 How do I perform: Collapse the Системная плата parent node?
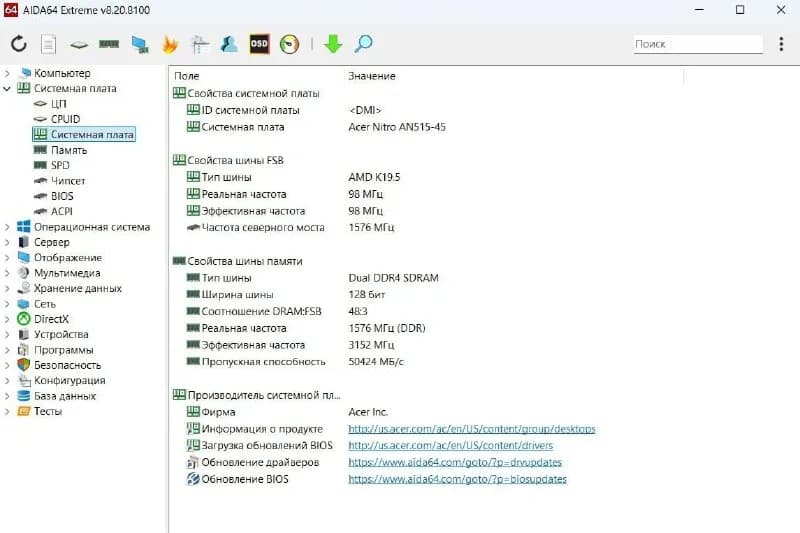(x=7, y=89)
